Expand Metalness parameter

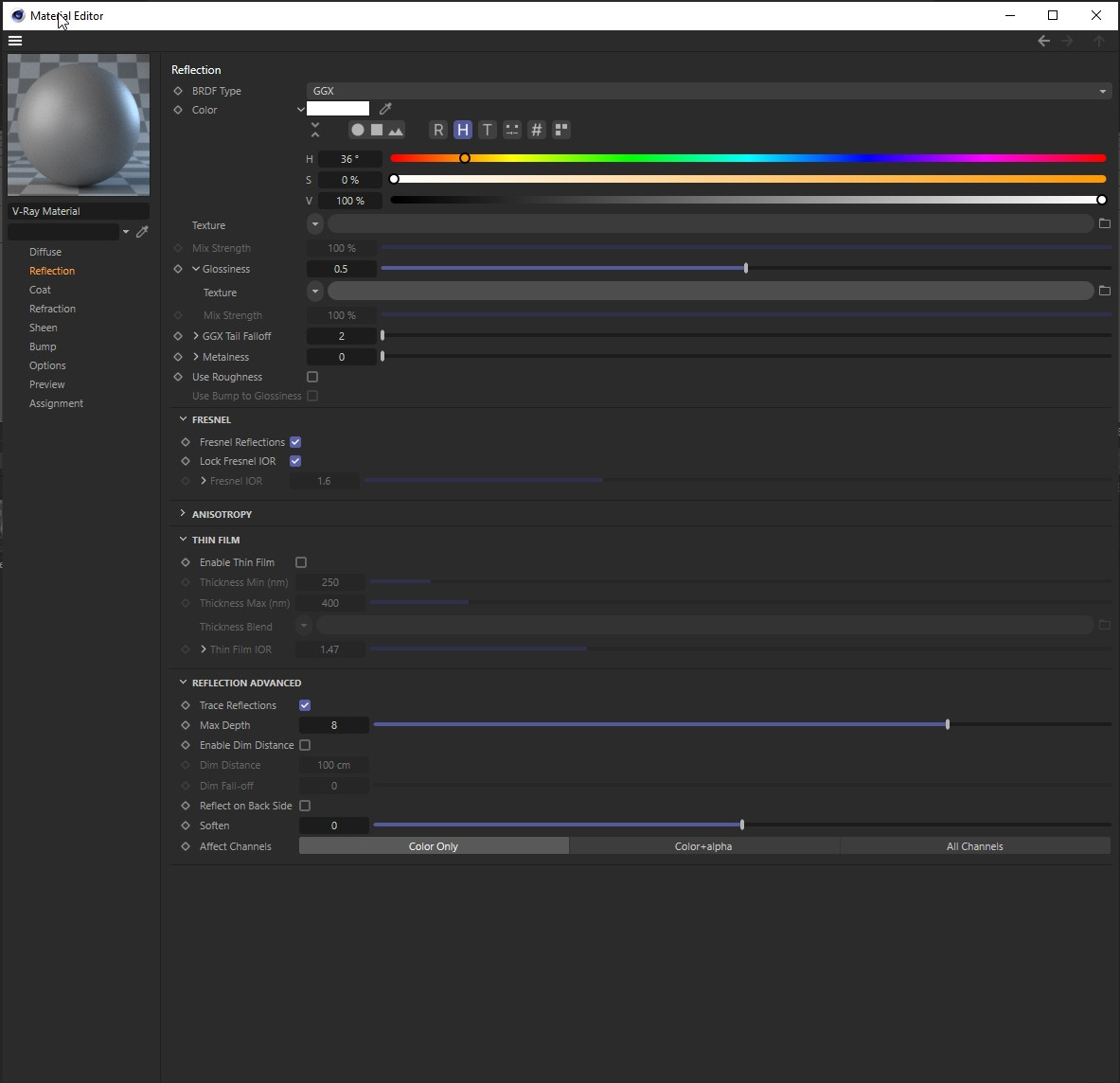[196, 357]
